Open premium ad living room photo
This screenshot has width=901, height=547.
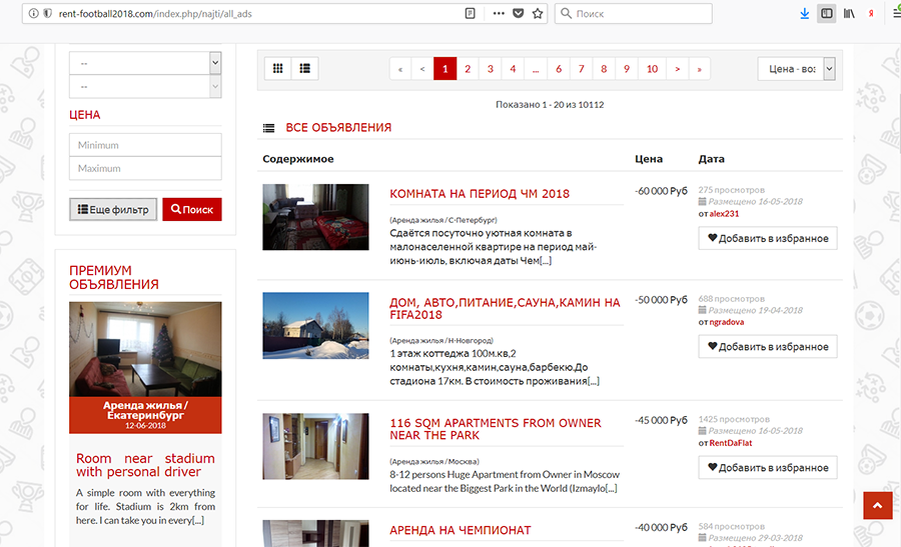click(x=145, y=349)
